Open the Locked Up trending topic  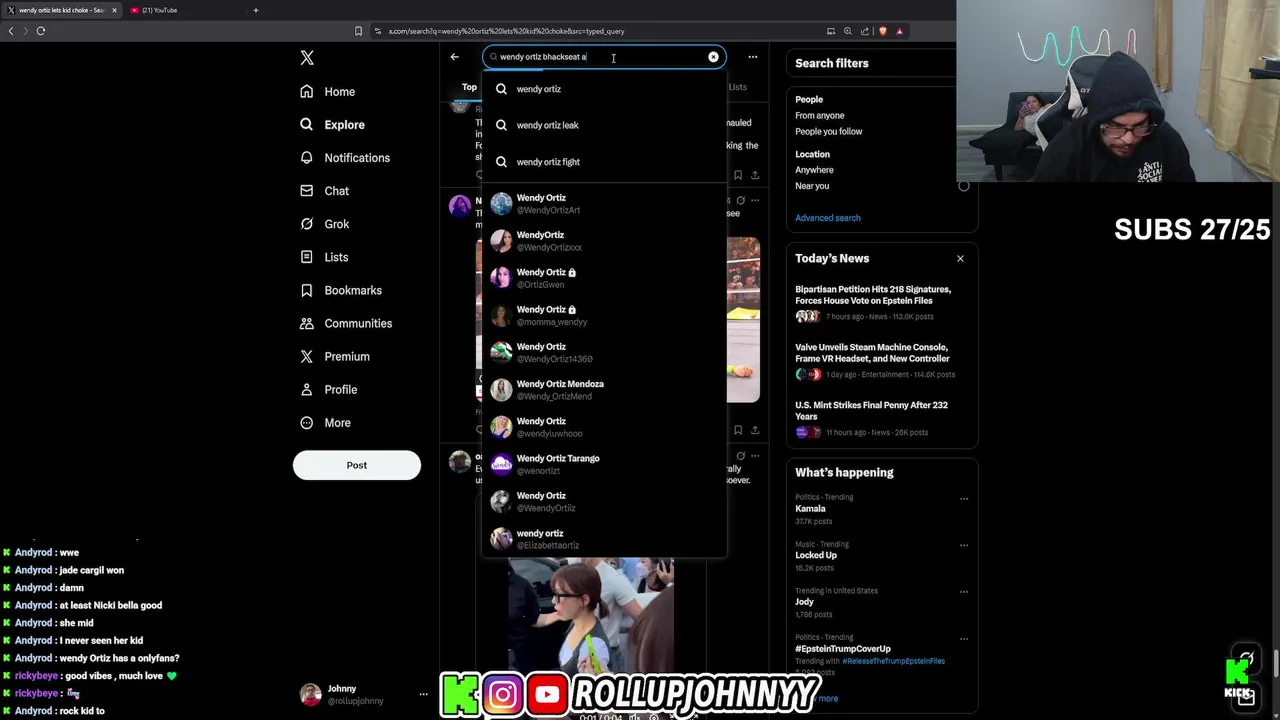click(x=816, y=556)
